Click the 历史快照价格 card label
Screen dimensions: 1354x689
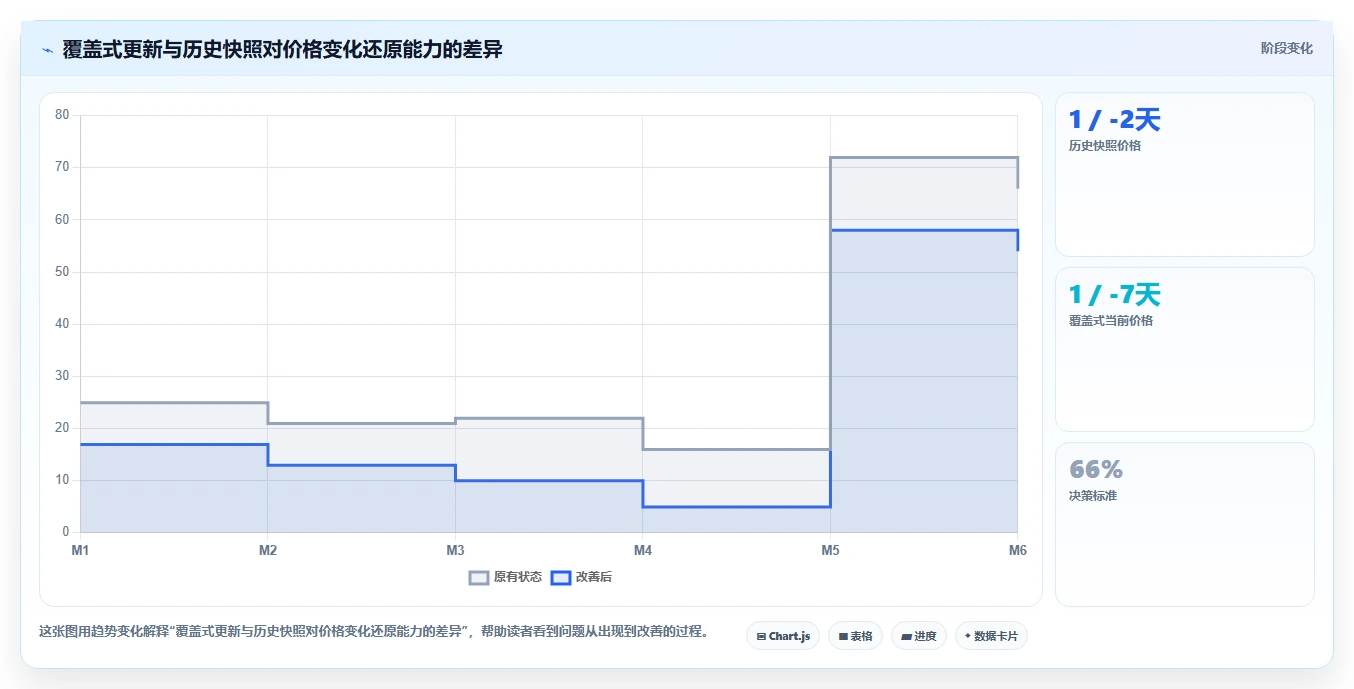(x=1105, y=146)
